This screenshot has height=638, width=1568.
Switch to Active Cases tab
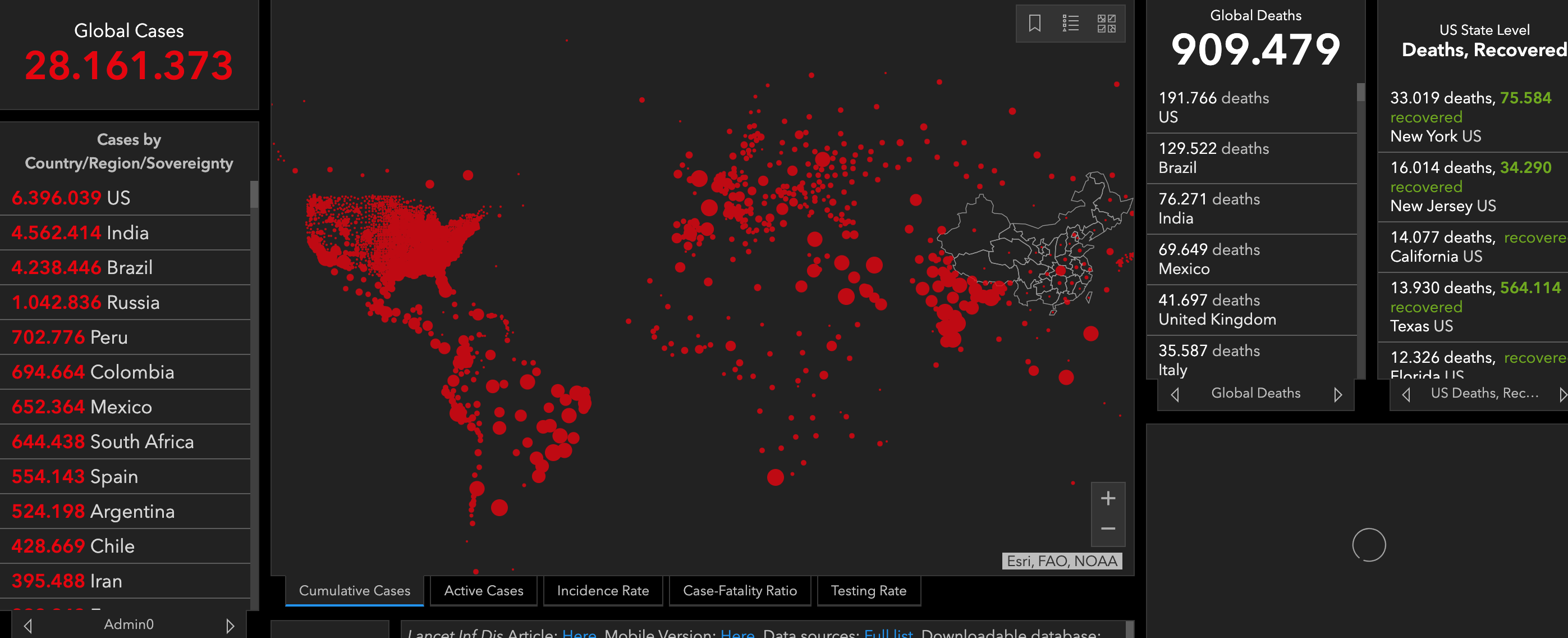pyautogui.click(x=483, y=590)
